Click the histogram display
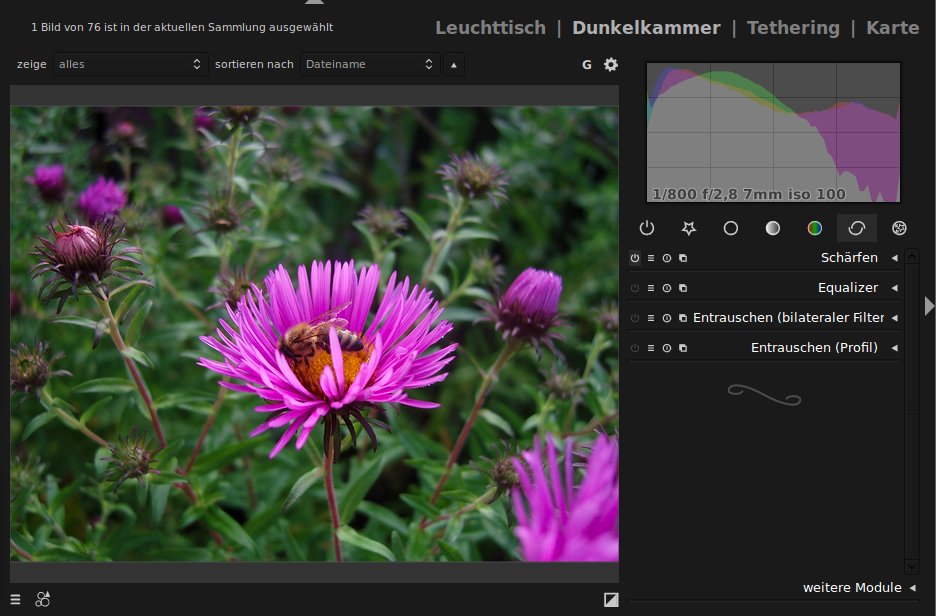Image resolution: width=936 pixels, height=616 pixels. click(774, 133)
